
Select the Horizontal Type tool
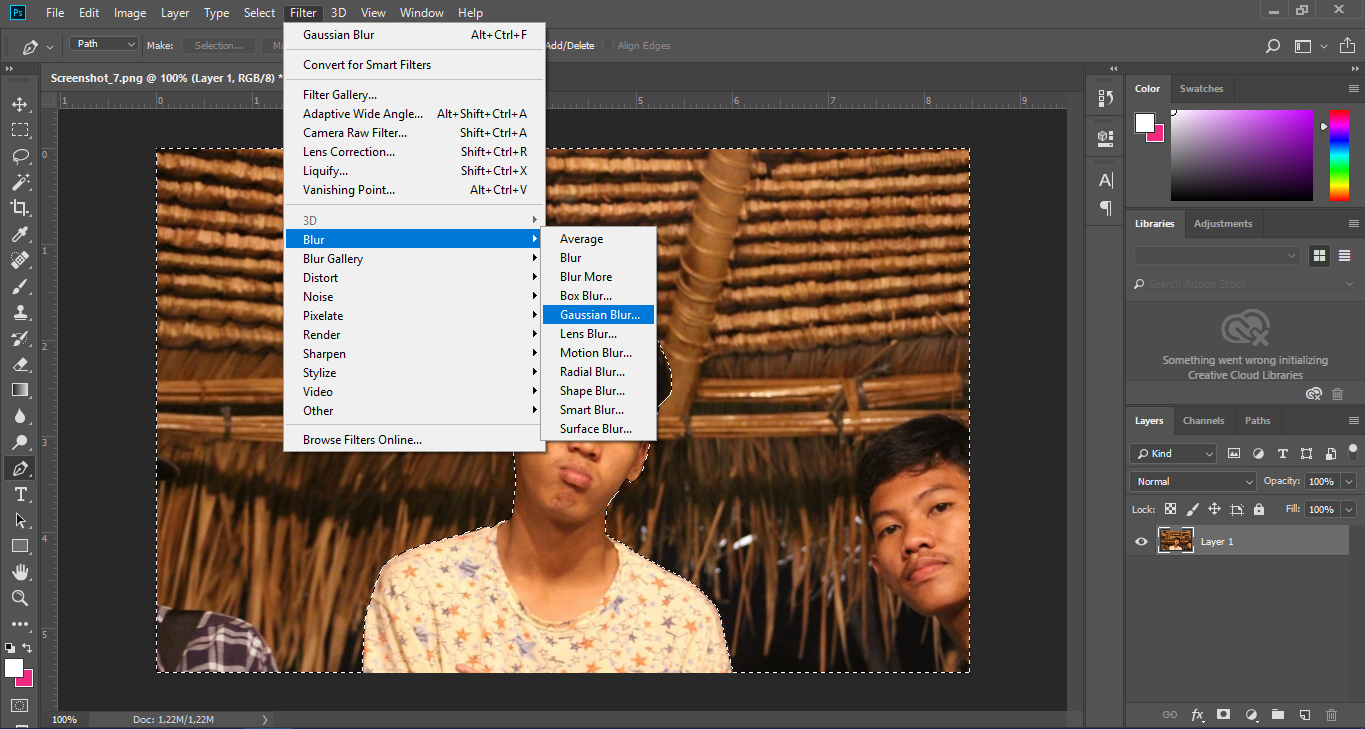19,495
